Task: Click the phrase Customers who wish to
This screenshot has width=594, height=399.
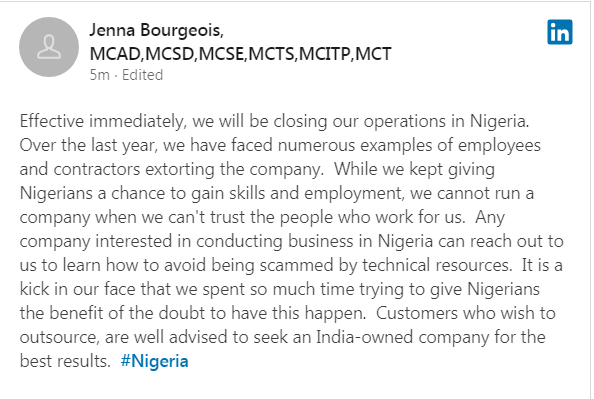Action: 466,313
